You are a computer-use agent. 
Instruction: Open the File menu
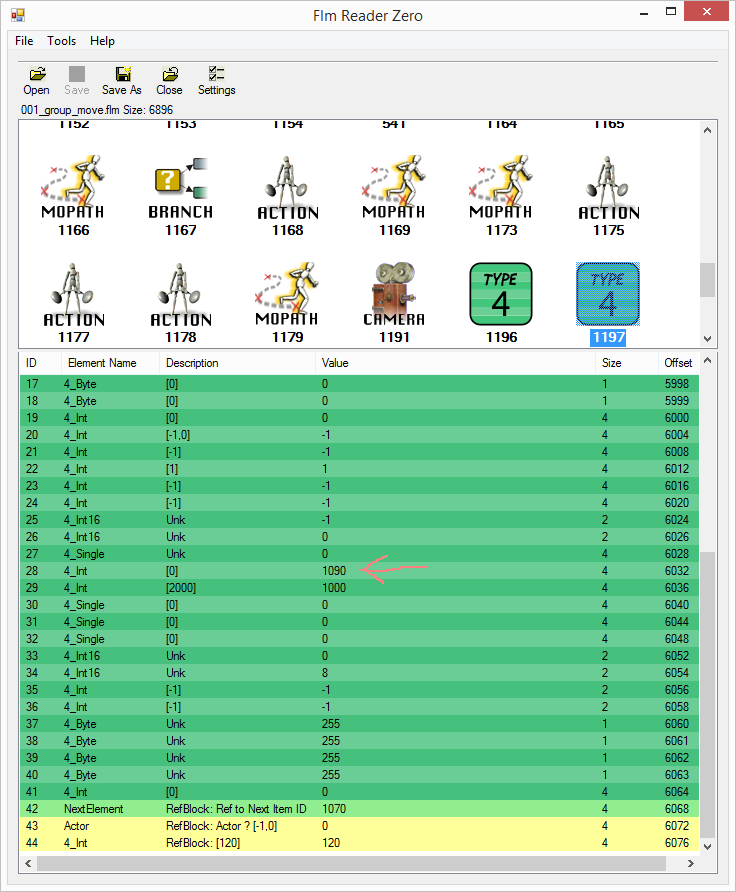(24, 41)
